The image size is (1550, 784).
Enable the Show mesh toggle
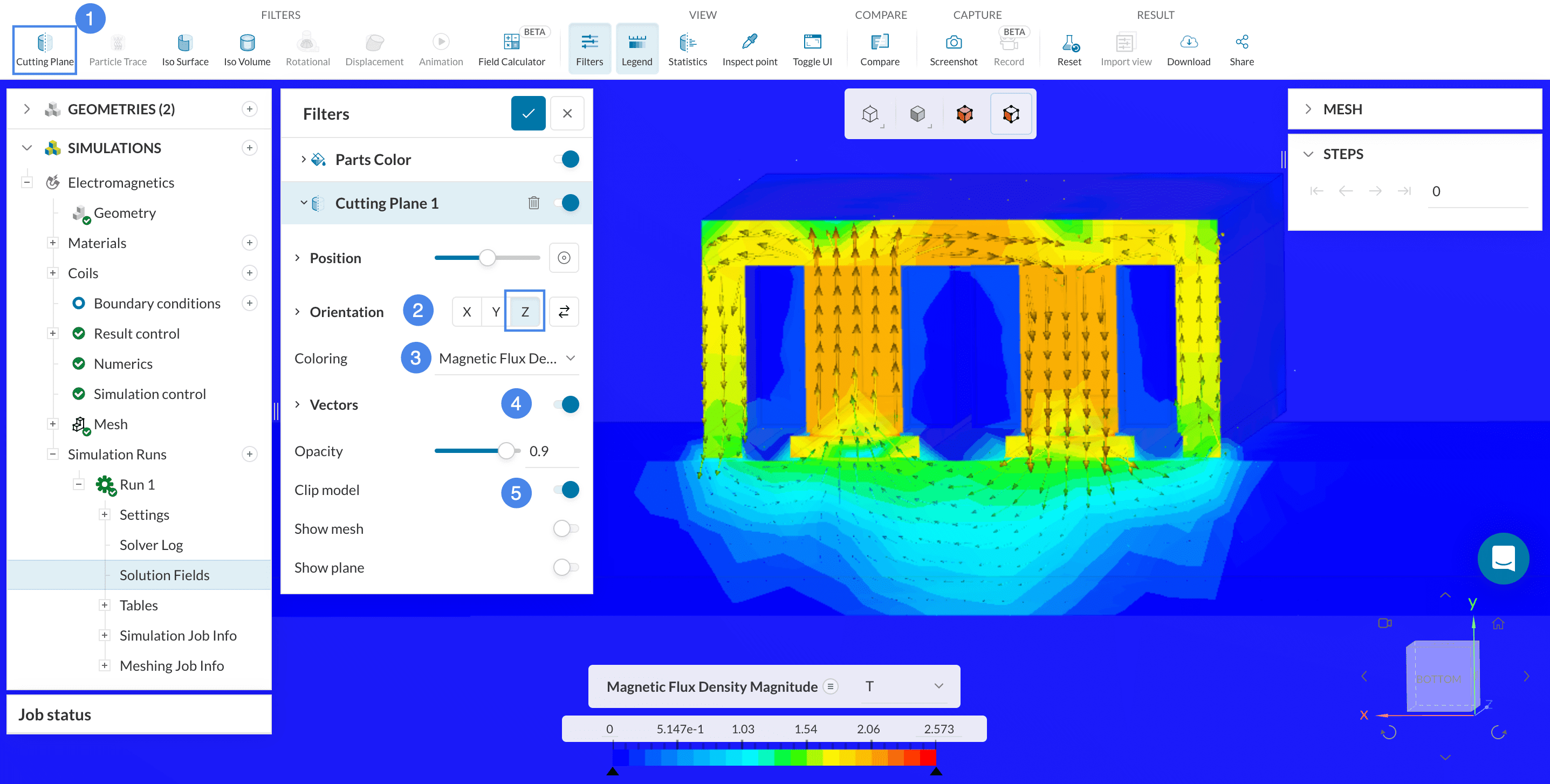[x=566, y=528]
